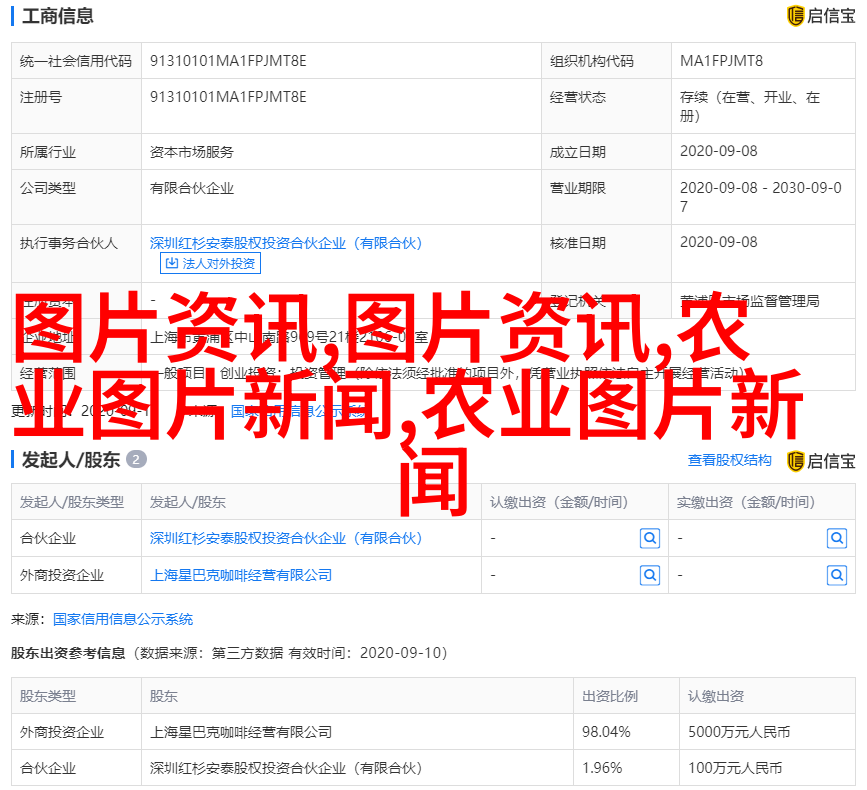Select 深圳红杉安泰 text in 股东出资参考信息 table

(286, 768)
